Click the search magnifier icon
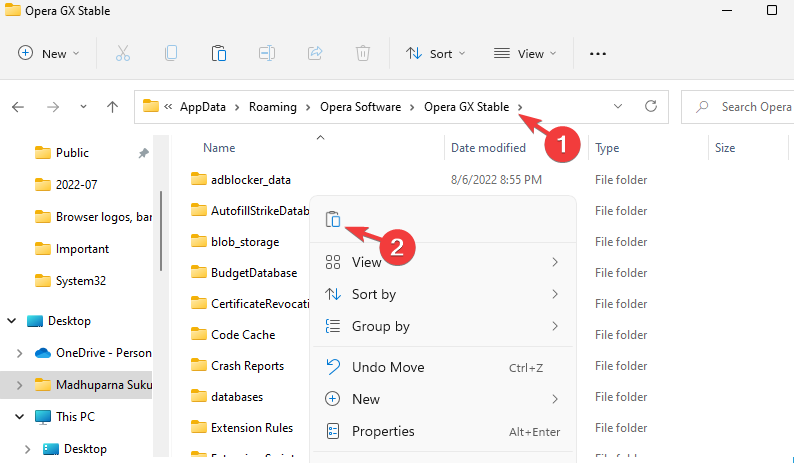 click(702, 107)
